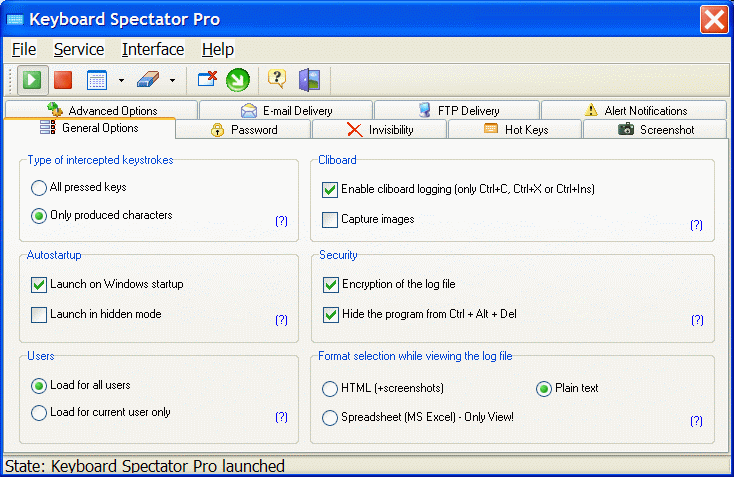Start monitoring with the green play button
The width and height of the screenshot is (734, 477).
pyautogui.click(x=32, y=80)
